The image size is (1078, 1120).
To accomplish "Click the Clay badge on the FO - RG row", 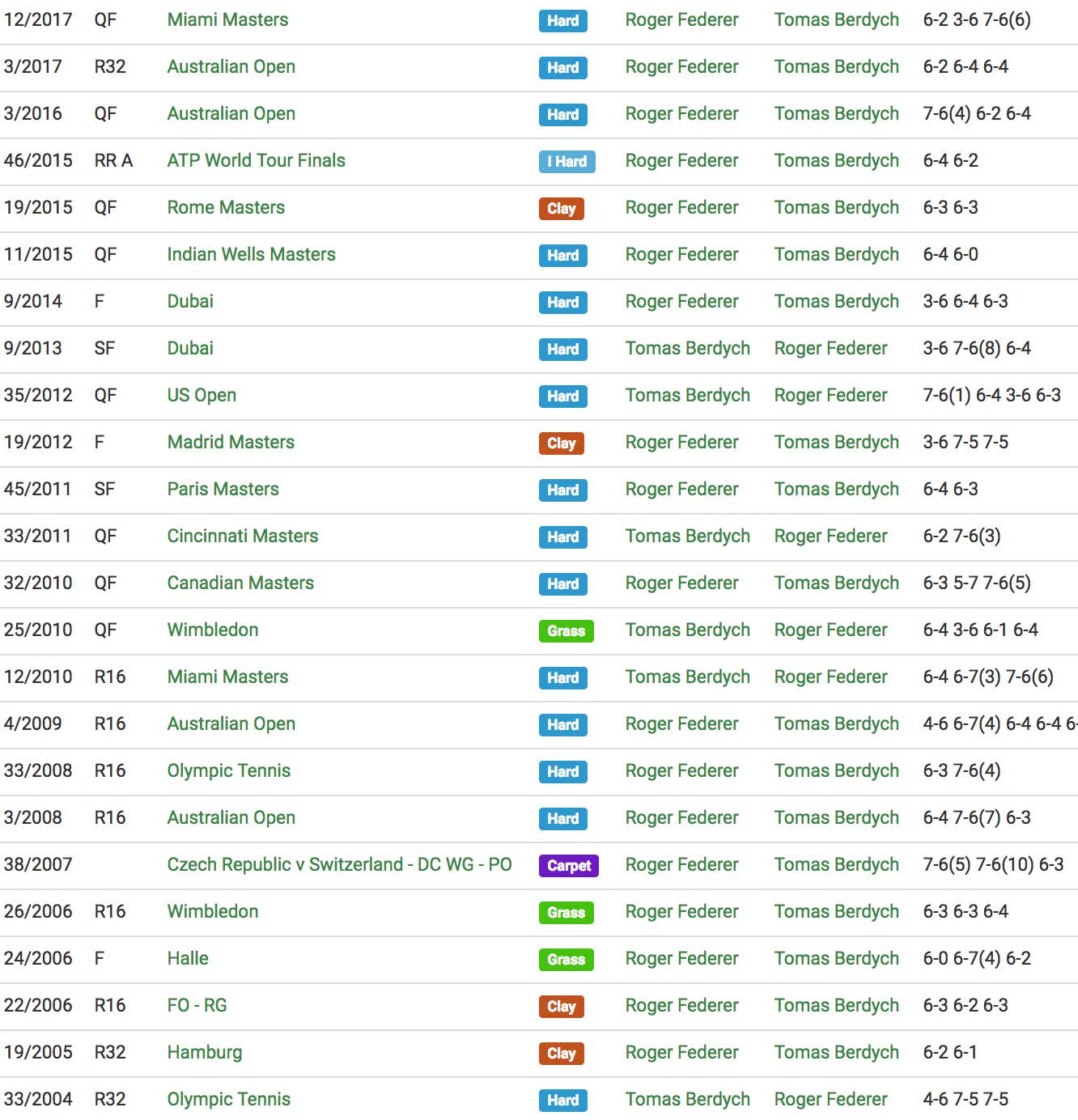I will pyautogui.click(x=561, y=1007).
